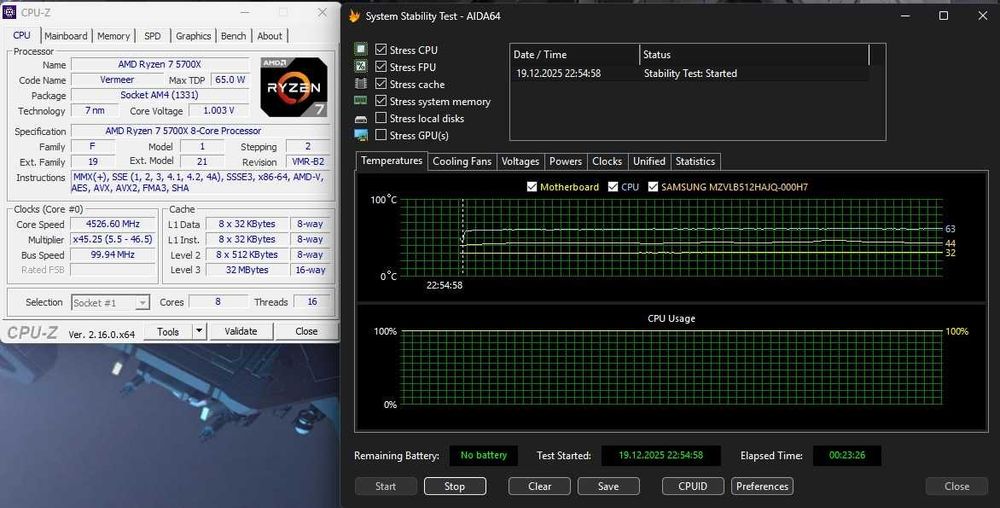Click the cache chip icon beside Stress cache
1000x508 pixels.
point(361,83)
